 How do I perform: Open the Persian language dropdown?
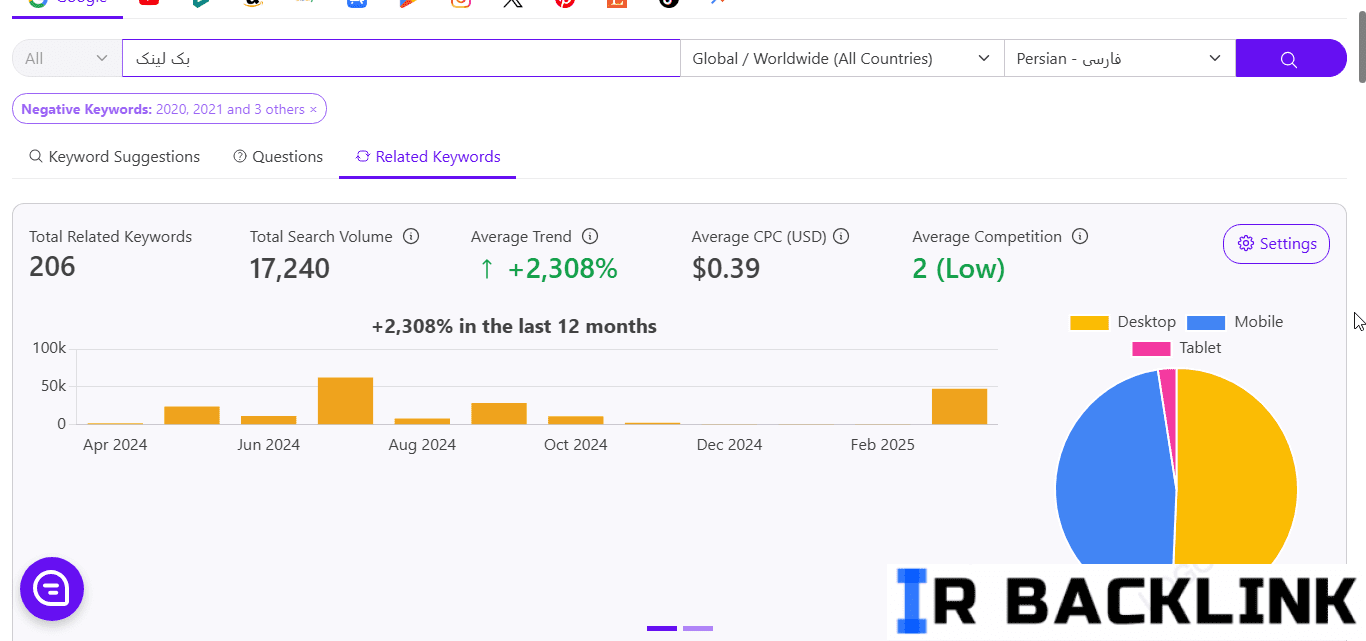tap(1119, 59)
